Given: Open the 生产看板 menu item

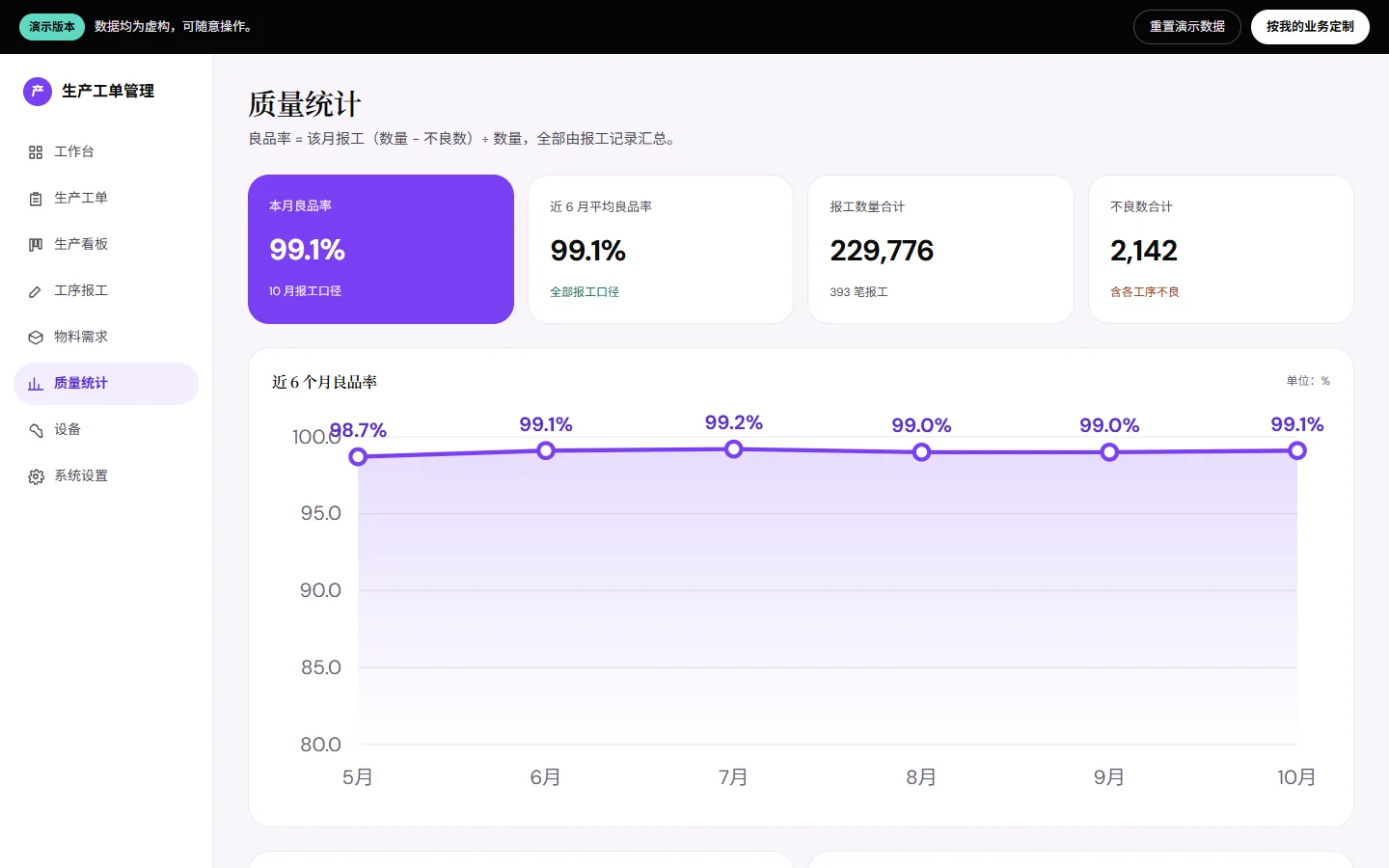Looking at the screenshot, I should click(x=106, y=245).
